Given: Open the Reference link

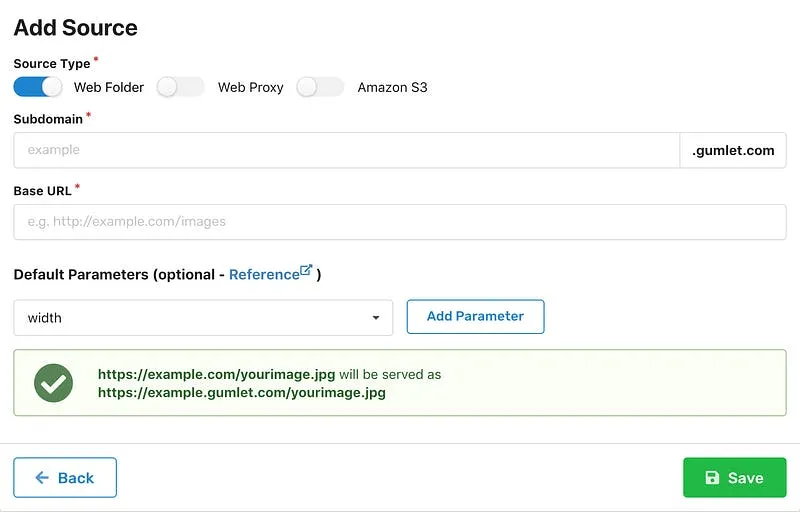Looking at the screenshot, I should 264,275.
